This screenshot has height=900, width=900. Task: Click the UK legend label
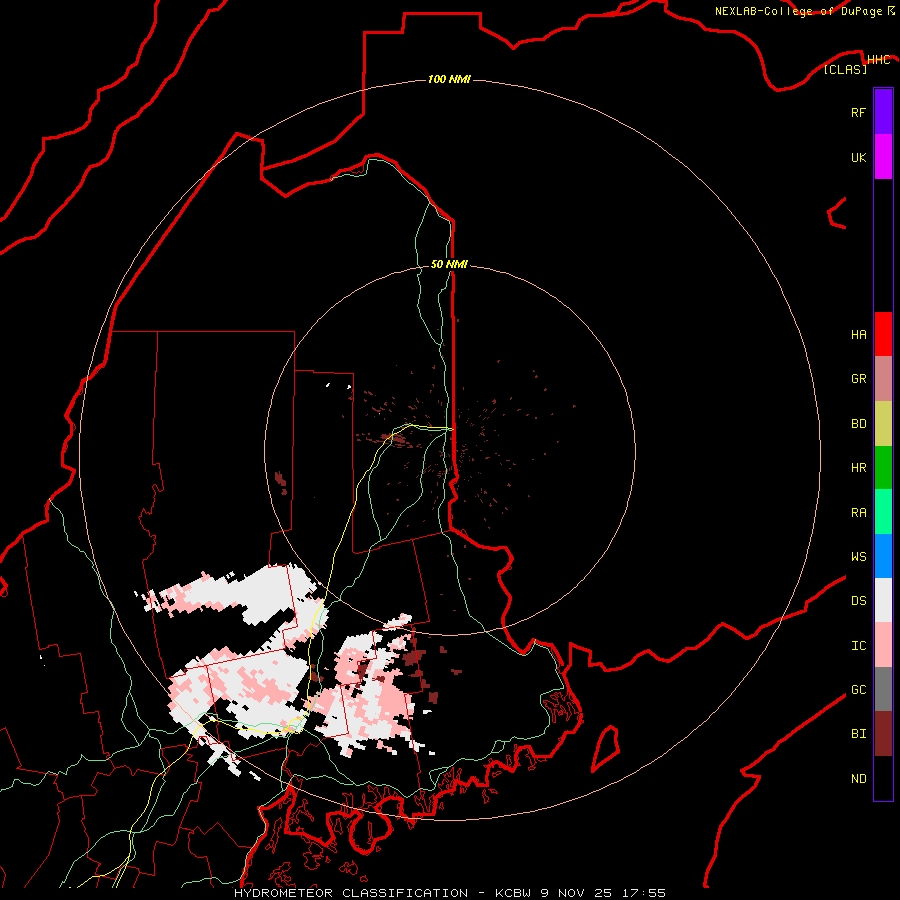pyautogui.click(x=858, y=158)
